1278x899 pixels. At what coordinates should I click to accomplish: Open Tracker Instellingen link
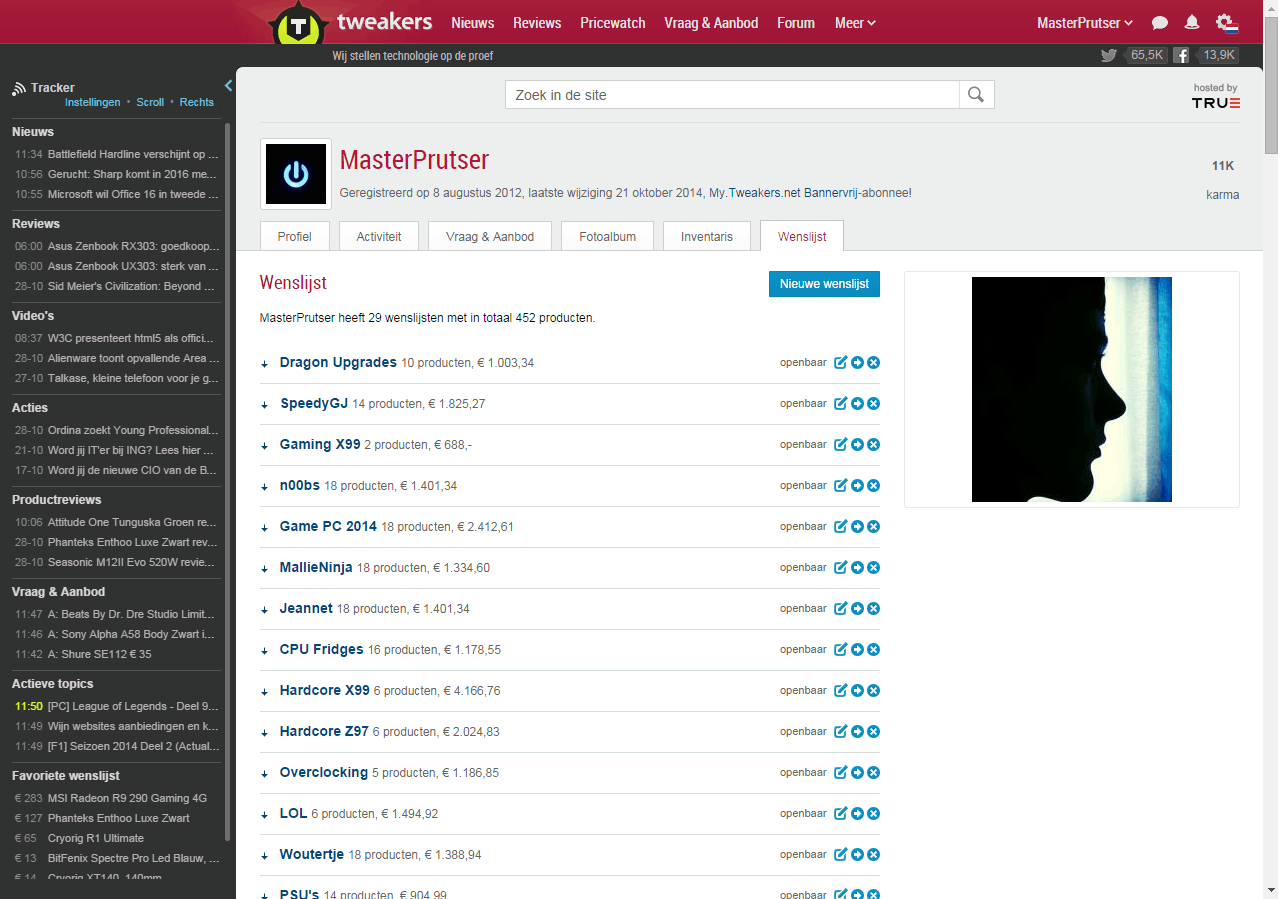[x=93, y=102]
